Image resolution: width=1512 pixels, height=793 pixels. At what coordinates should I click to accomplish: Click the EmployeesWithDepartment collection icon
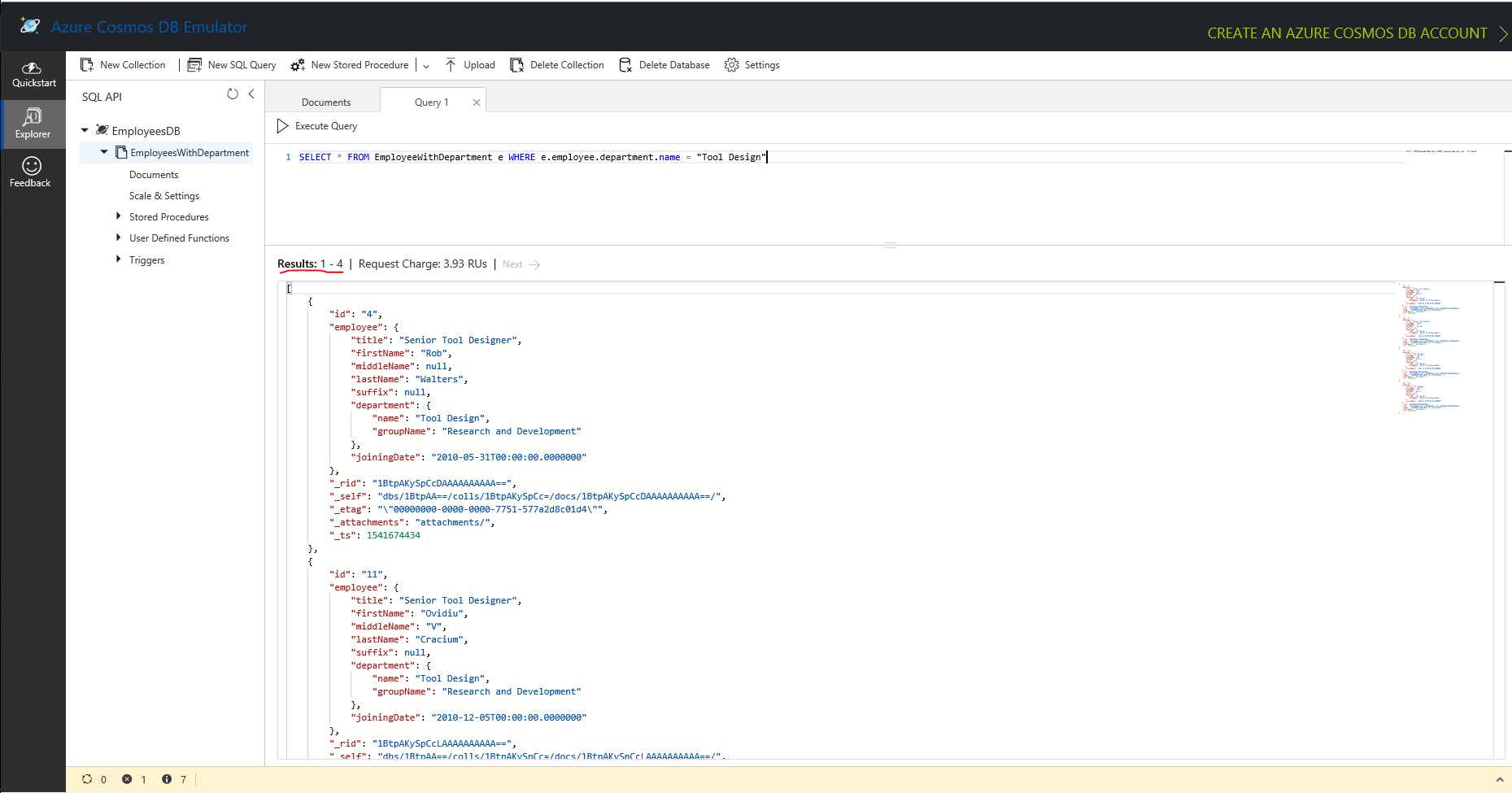coord(121,152)
